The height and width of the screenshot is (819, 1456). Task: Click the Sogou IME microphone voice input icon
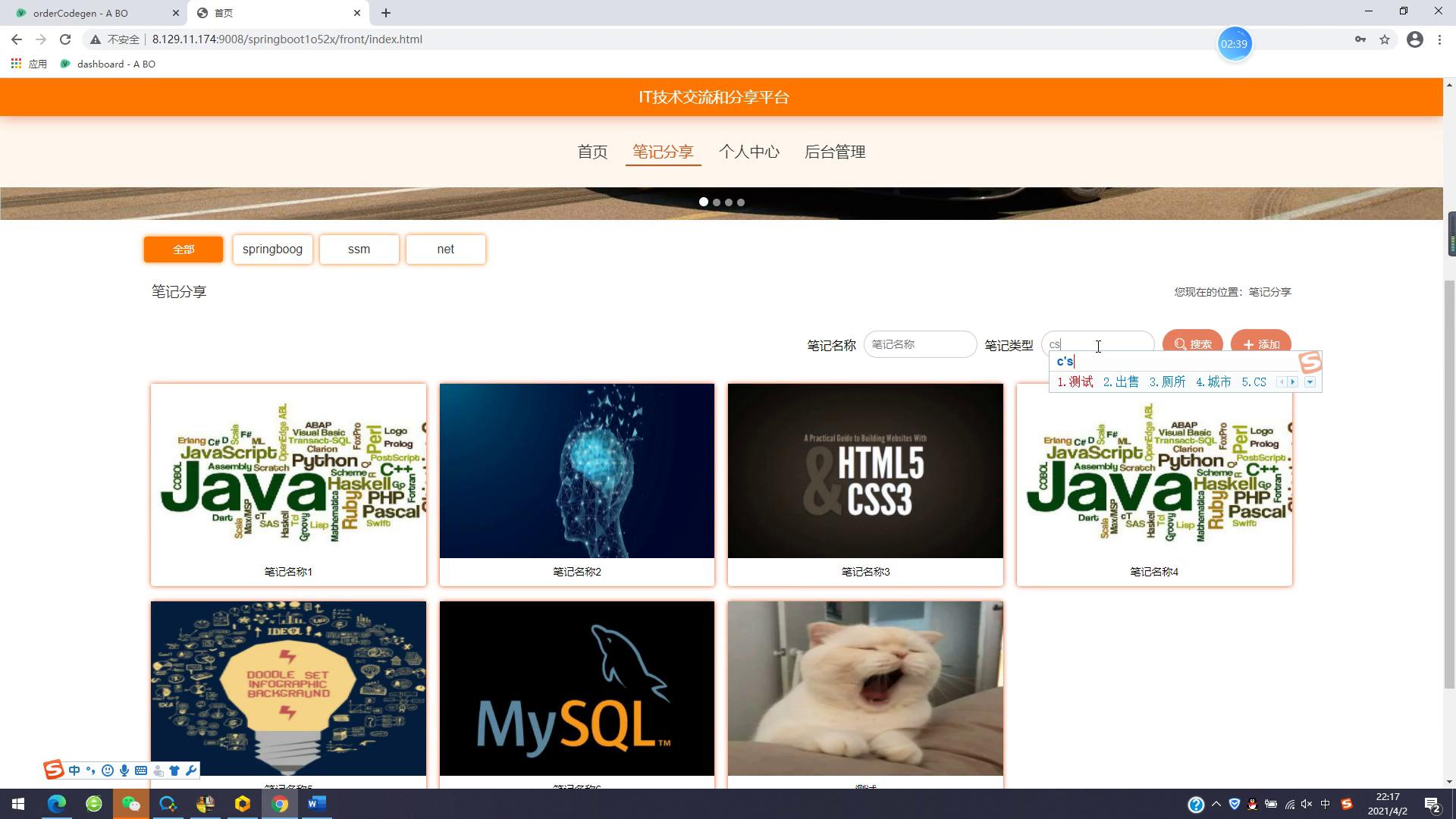(x=124, y=770)
